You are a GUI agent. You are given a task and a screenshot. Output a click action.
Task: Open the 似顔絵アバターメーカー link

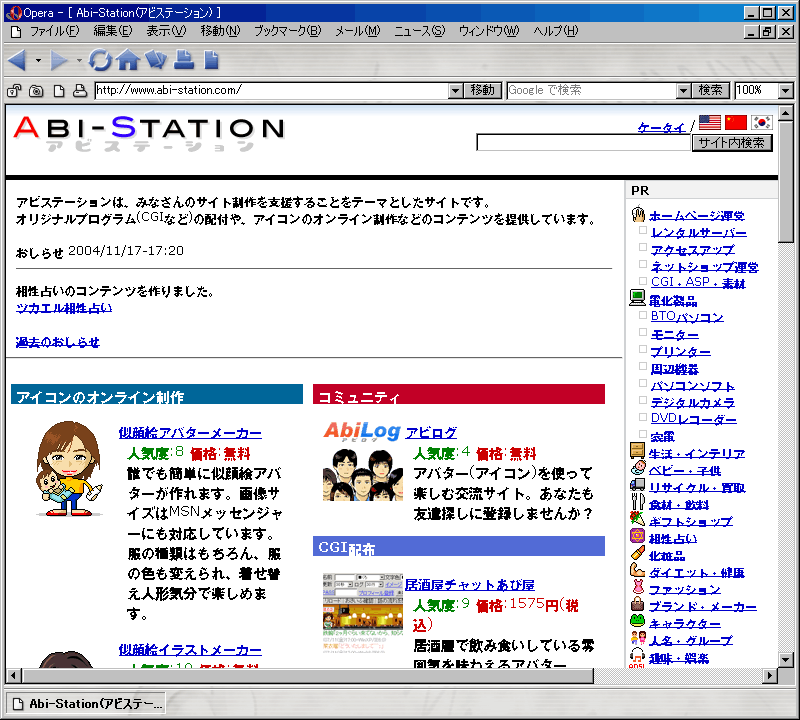point(190,433)
